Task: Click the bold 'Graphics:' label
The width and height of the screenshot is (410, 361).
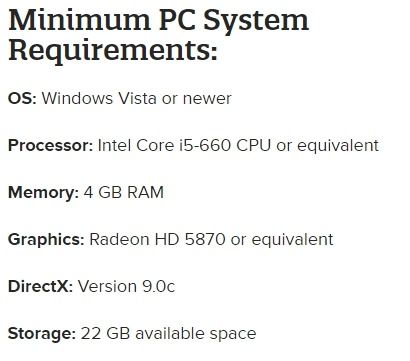Action: coord(46,240)
